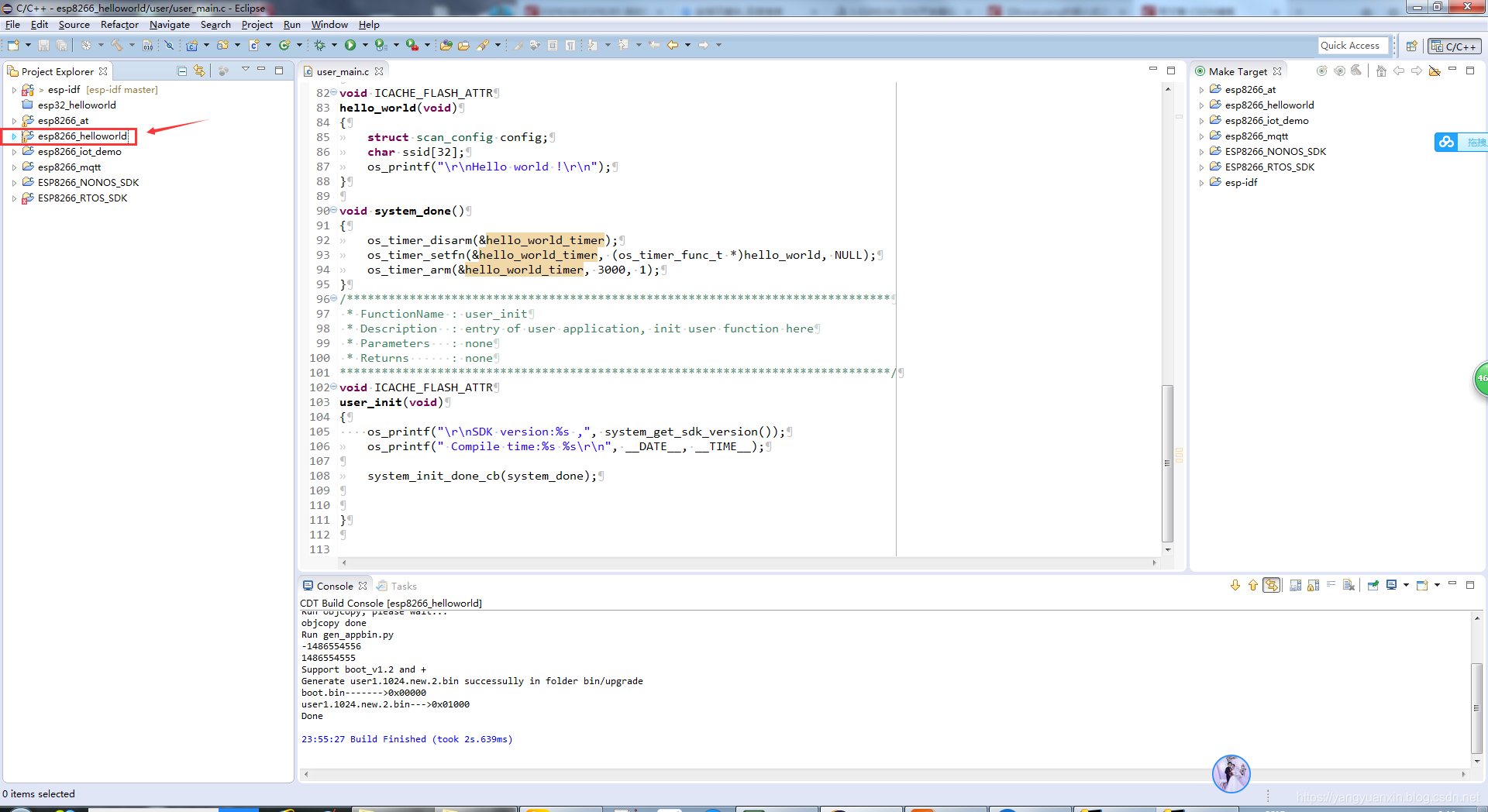This screenshot has height=812, width=1488.
Task: Open the Refactor menu
Action: [119, 25]
